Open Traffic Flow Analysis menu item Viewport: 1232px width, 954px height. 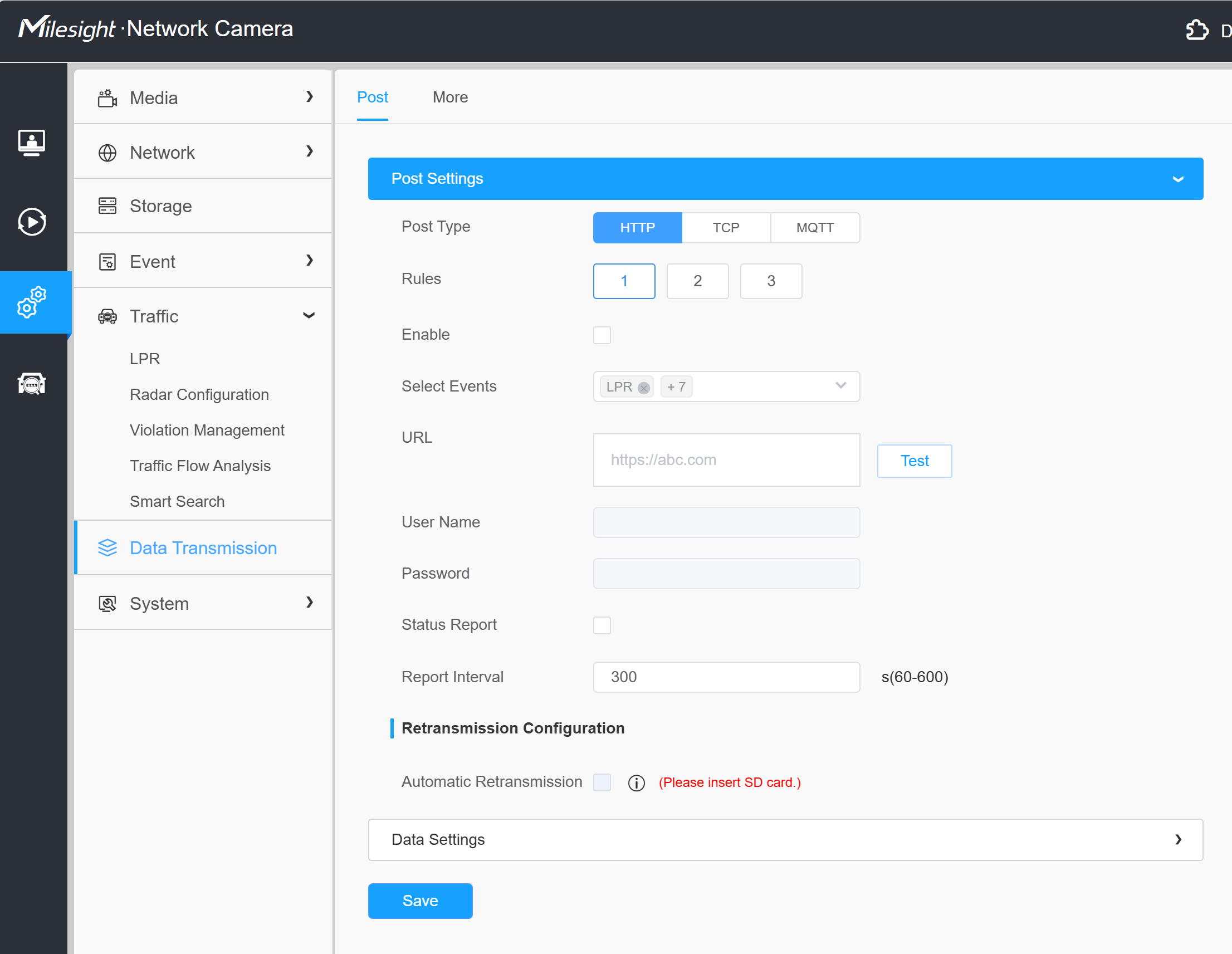[201, 466]
